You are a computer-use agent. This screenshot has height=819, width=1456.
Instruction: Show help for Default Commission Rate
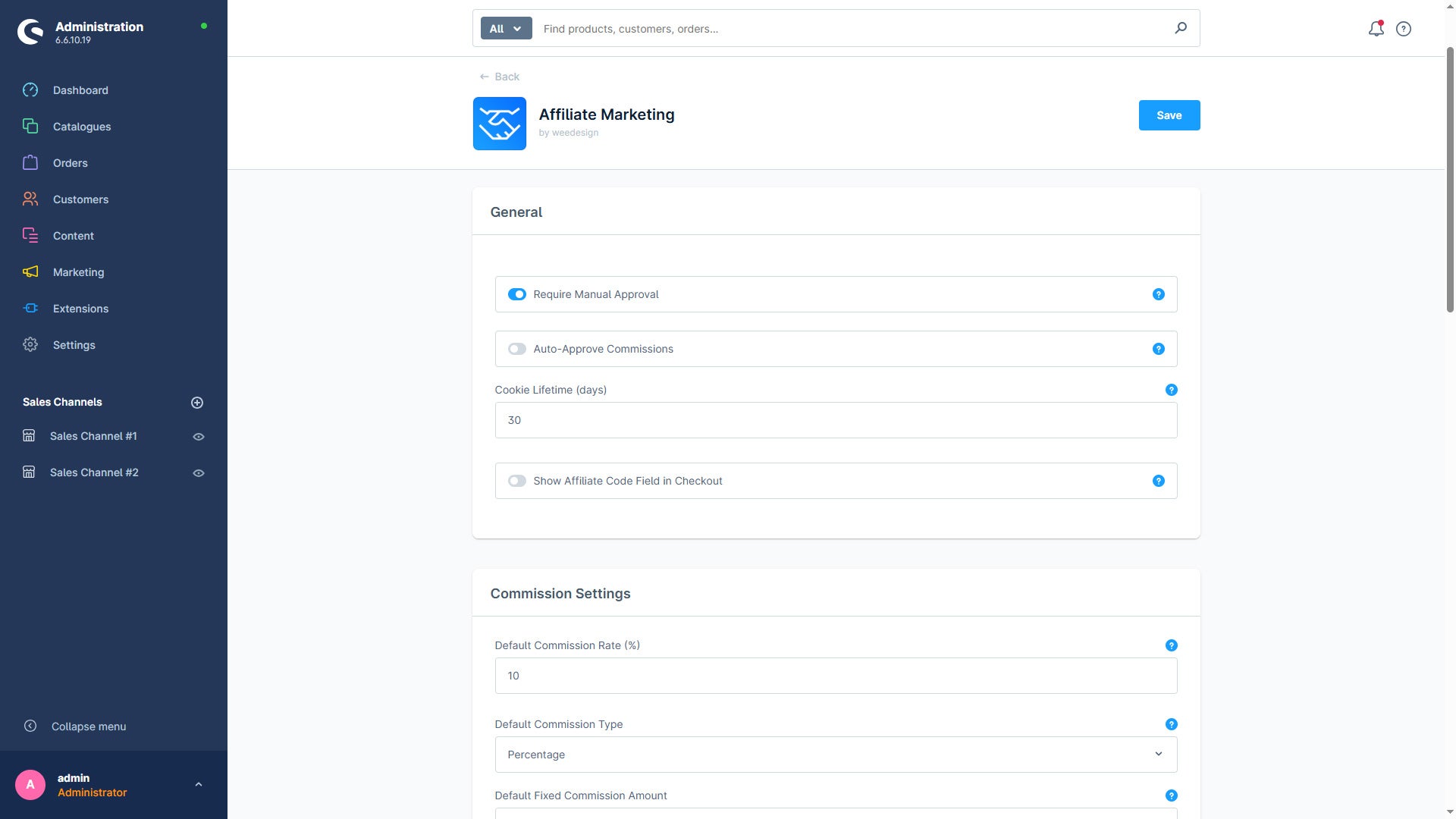(x=1172, y=645)
